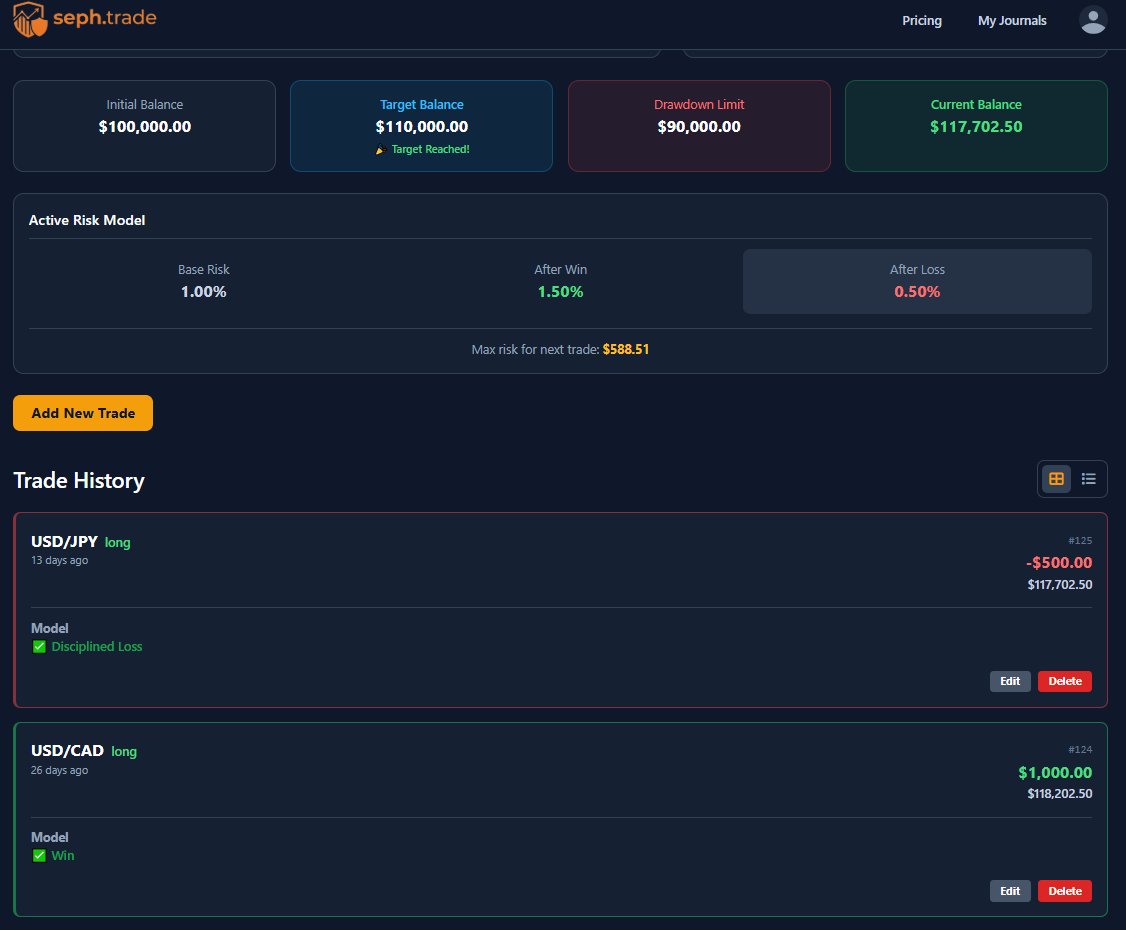Click the Trade History heading
The height and width of the screenshot is (930, 1126).
79,480
